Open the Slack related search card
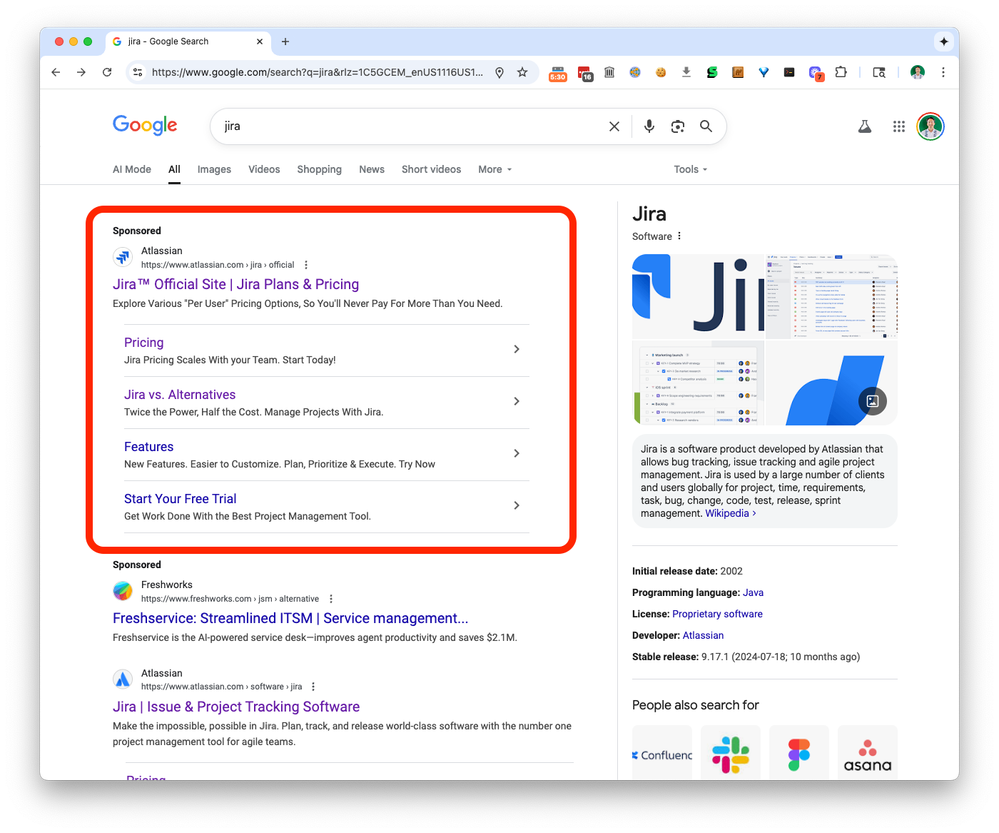The width and height of the screenshot is (999, 833). (x=730, y=753)
